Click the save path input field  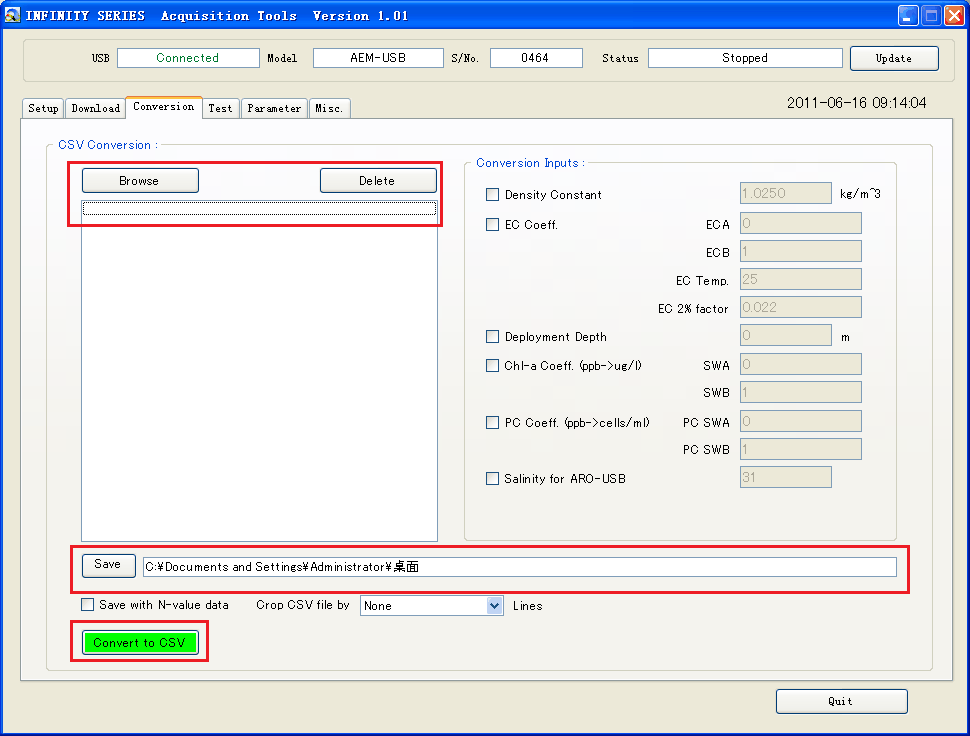pos(519,567)
